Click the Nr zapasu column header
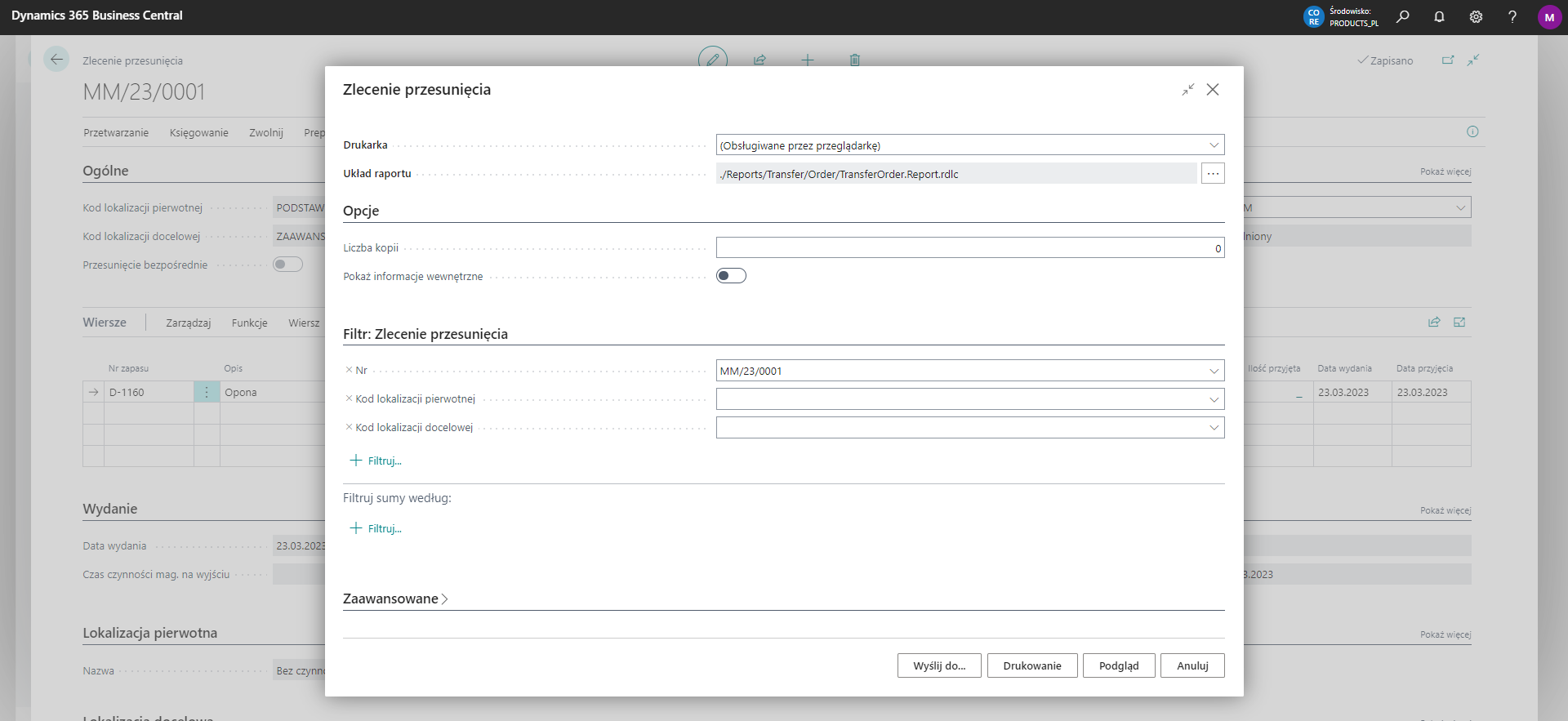Image resolution: width=1568 pixels, height=721 pixels. [x=128, y=368]
